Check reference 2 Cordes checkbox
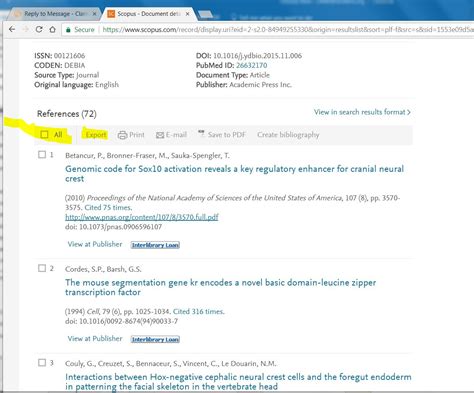This screenshot has height=393, width=474. (x=42, y=268)
